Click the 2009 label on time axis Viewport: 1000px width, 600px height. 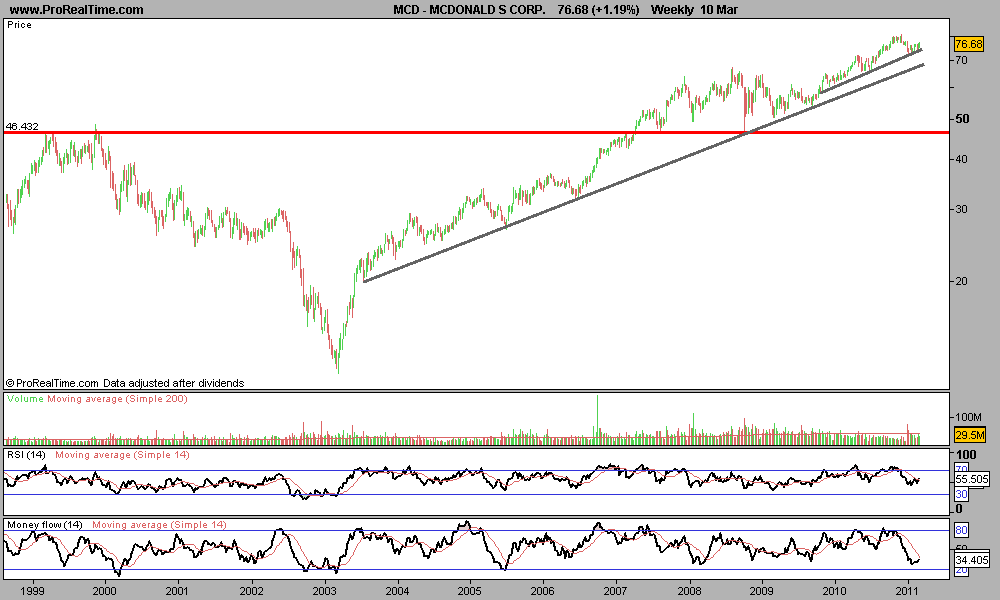tap(761, 591)
